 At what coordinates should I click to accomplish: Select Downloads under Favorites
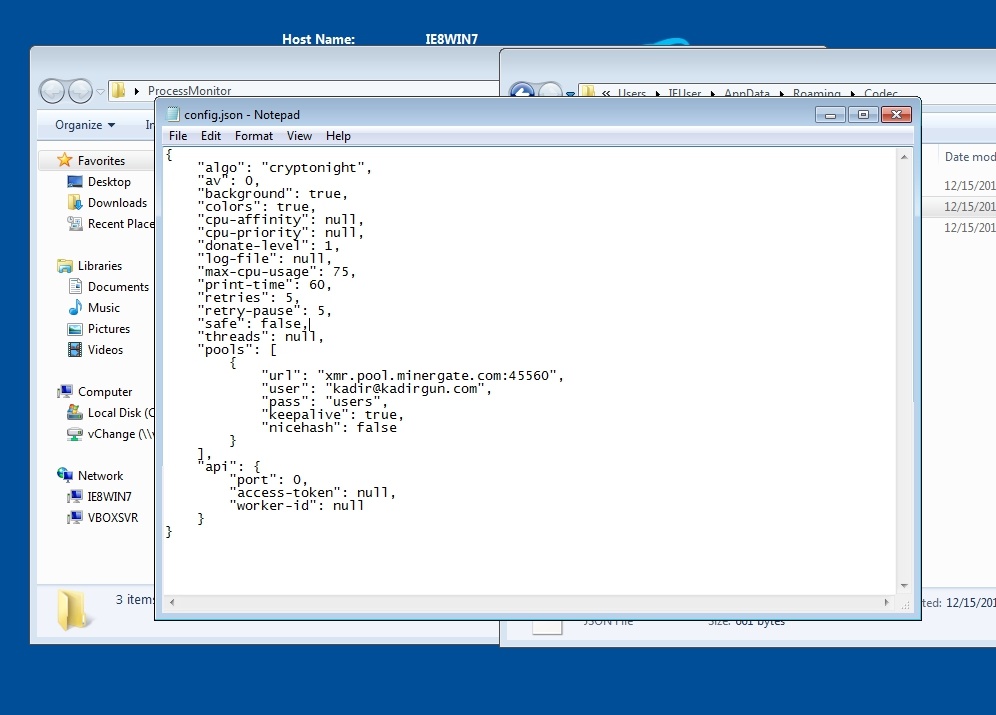[118, 203]
